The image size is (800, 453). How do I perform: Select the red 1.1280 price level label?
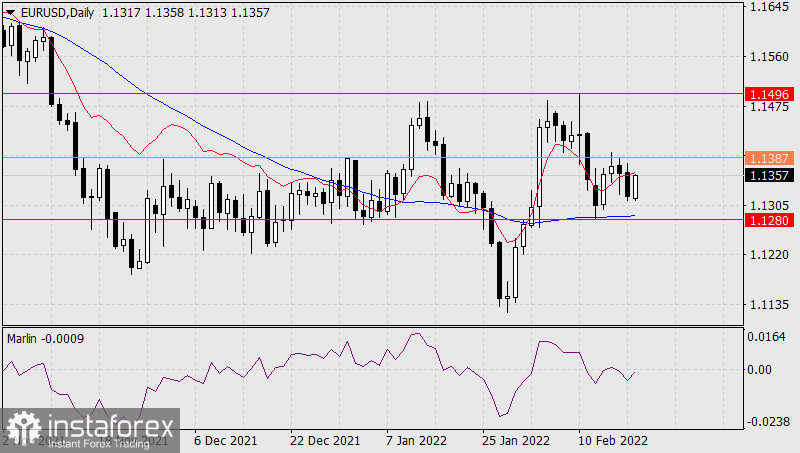770,220
